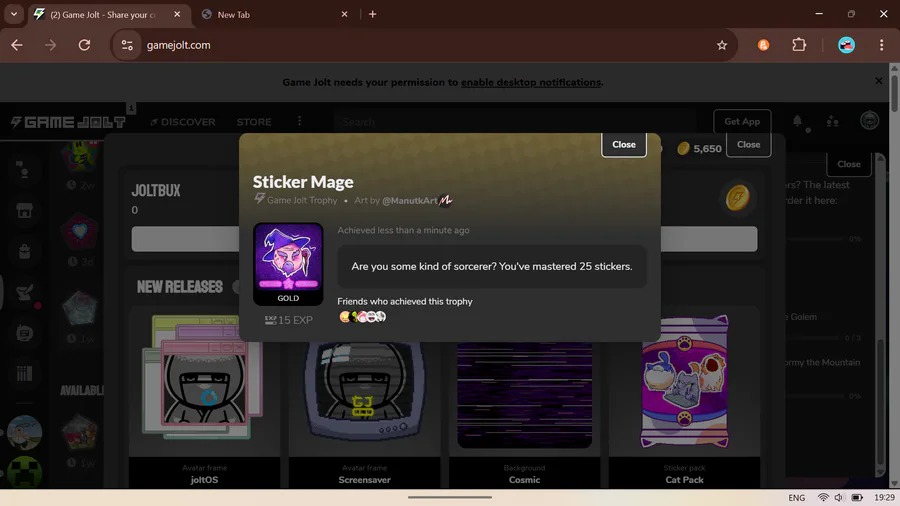Click the gamejolt.com address bar

[x=425, y=45]
